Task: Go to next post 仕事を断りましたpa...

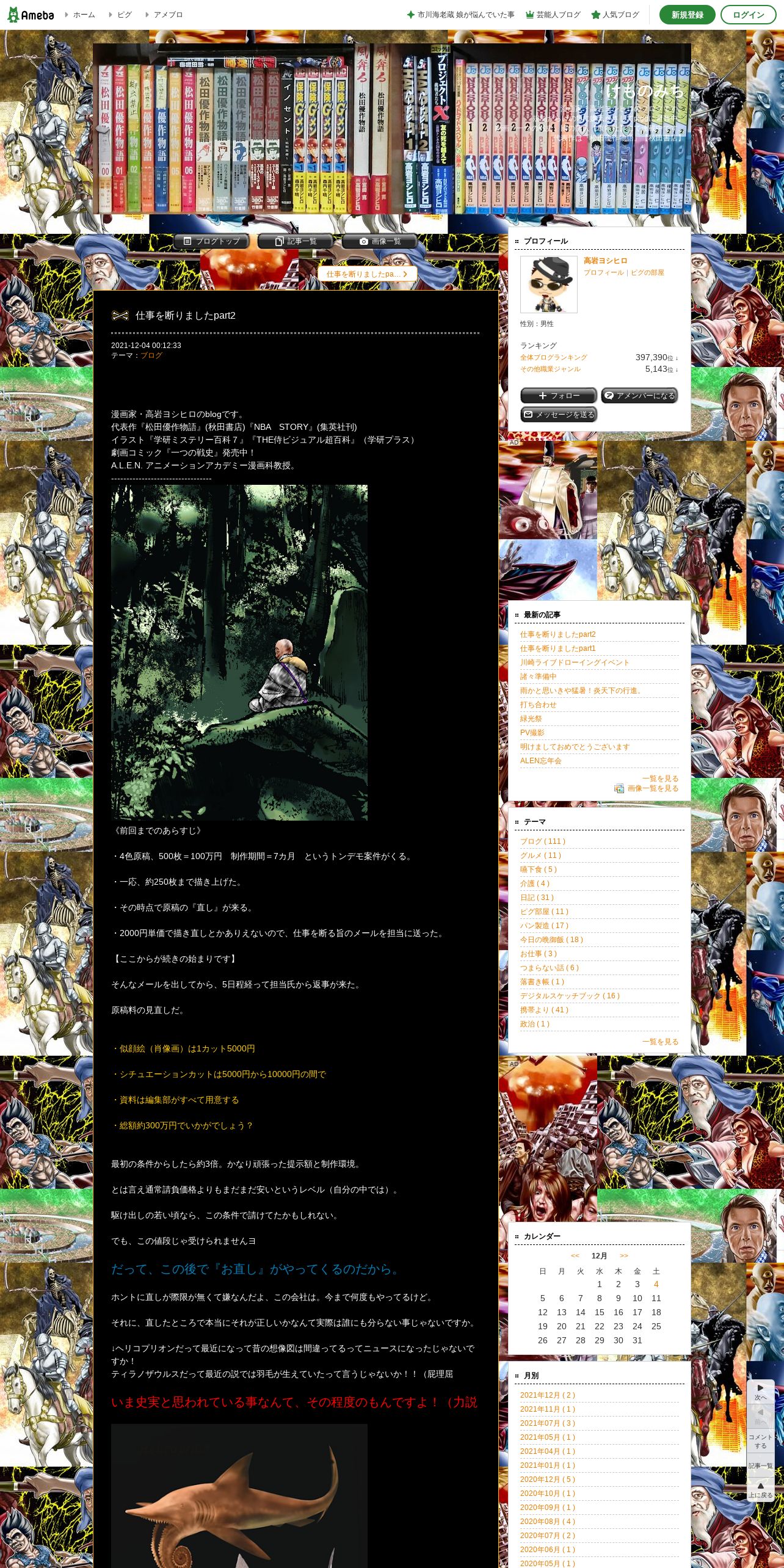Action: (367, 274)
